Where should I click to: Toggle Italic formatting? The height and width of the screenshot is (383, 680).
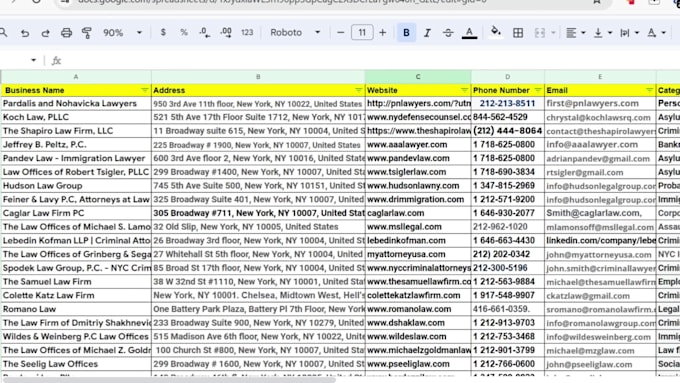click(x=427, y=33)
